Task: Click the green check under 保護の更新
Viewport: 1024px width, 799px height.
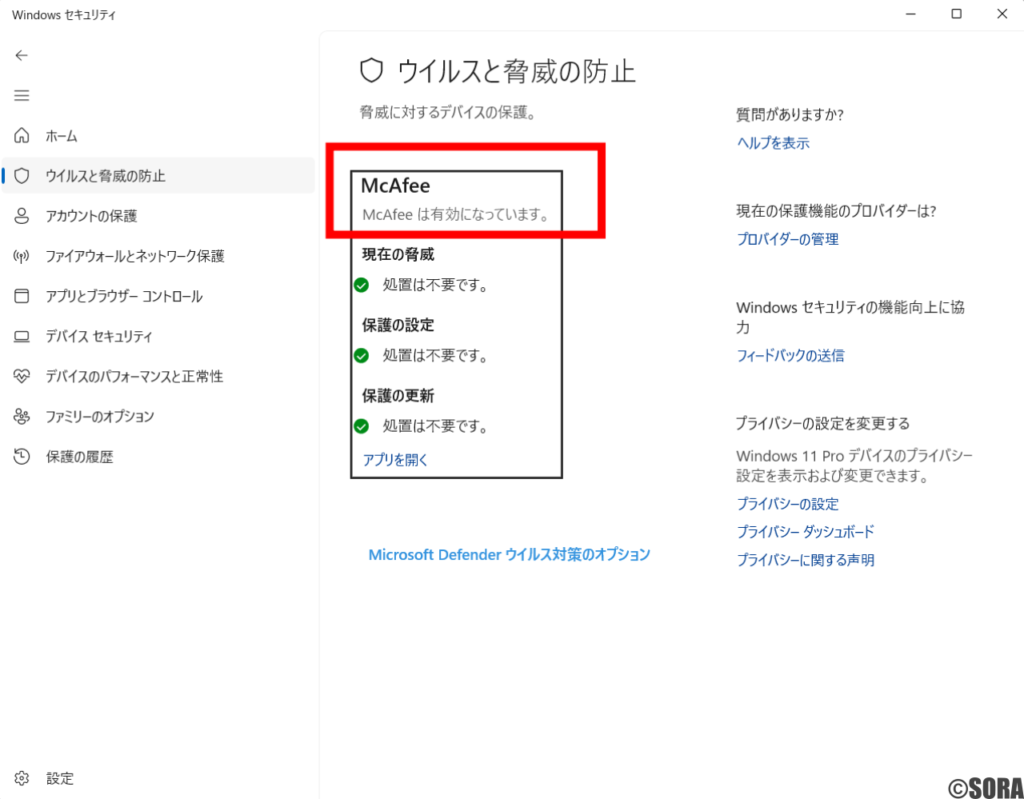Action: (x=361, y=427)
